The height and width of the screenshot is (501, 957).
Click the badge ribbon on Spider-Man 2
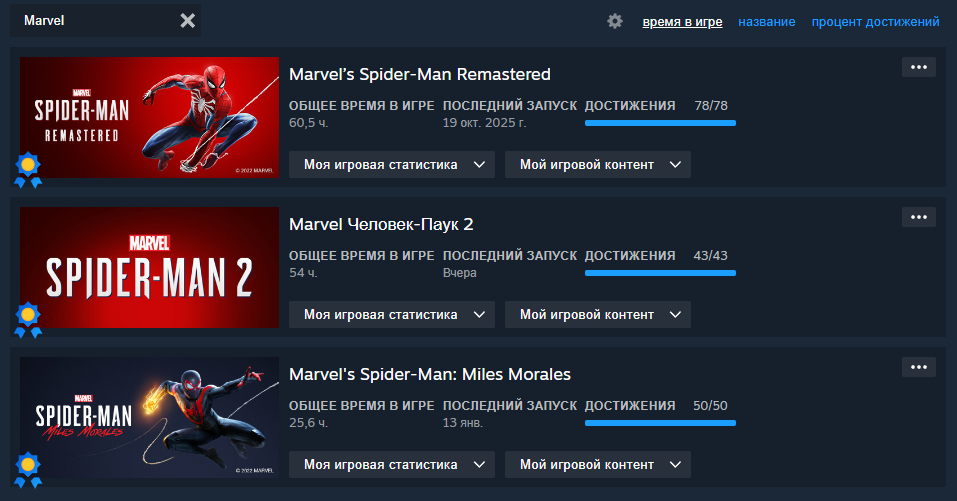(28, 319)
